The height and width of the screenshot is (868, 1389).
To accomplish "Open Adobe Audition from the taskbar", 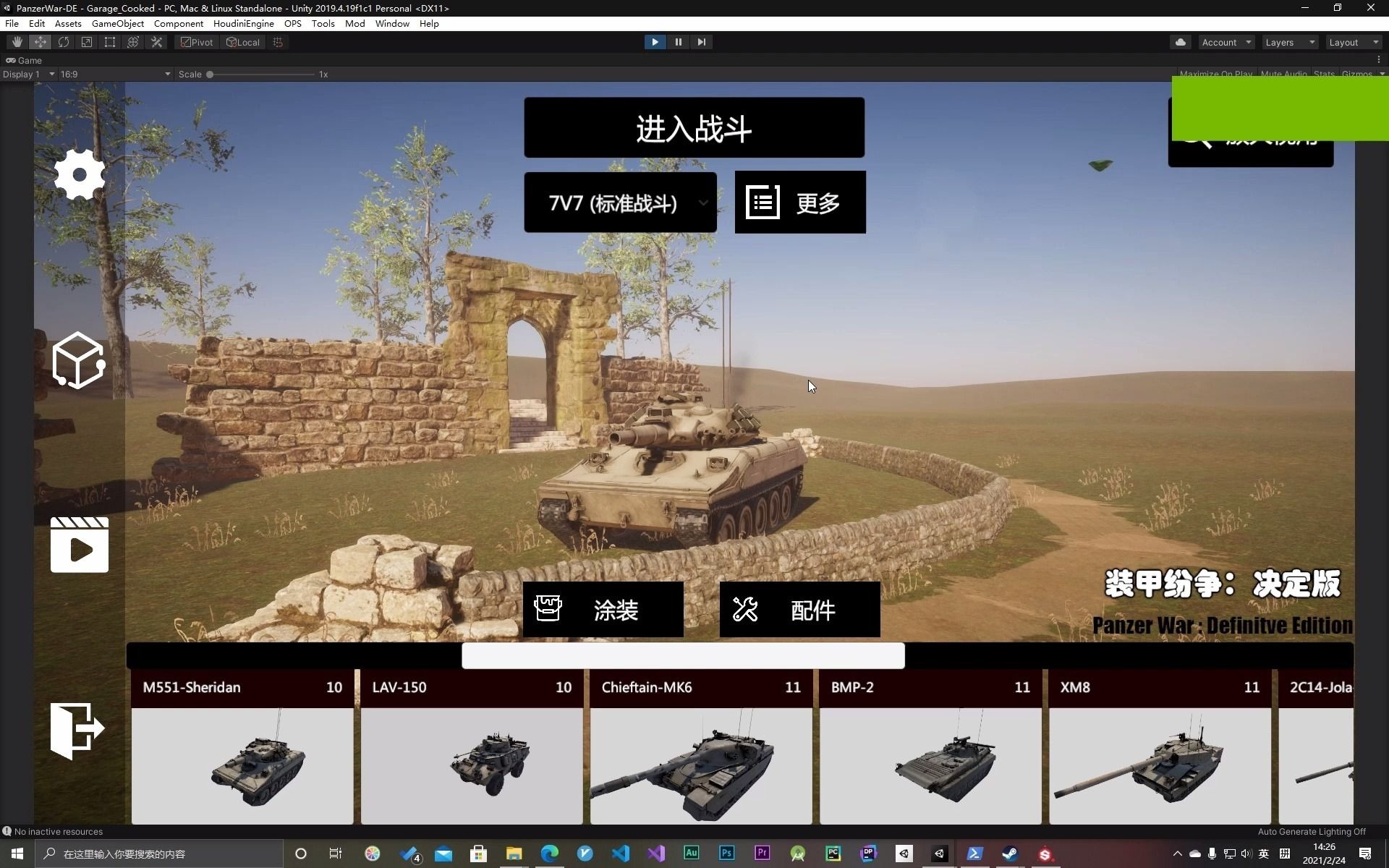I will tap(692, 854).
